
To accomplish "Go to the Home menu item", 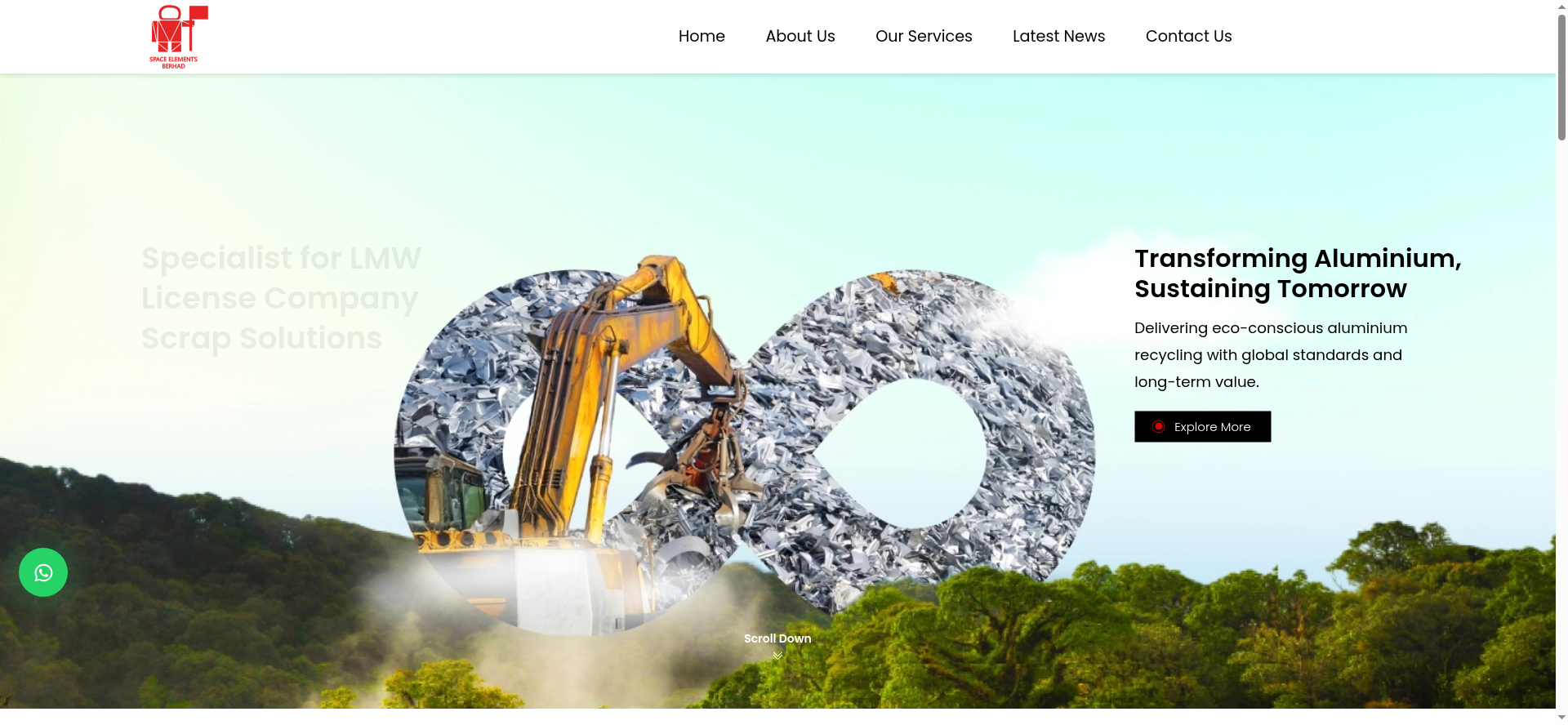I will [x=702, y=36].
